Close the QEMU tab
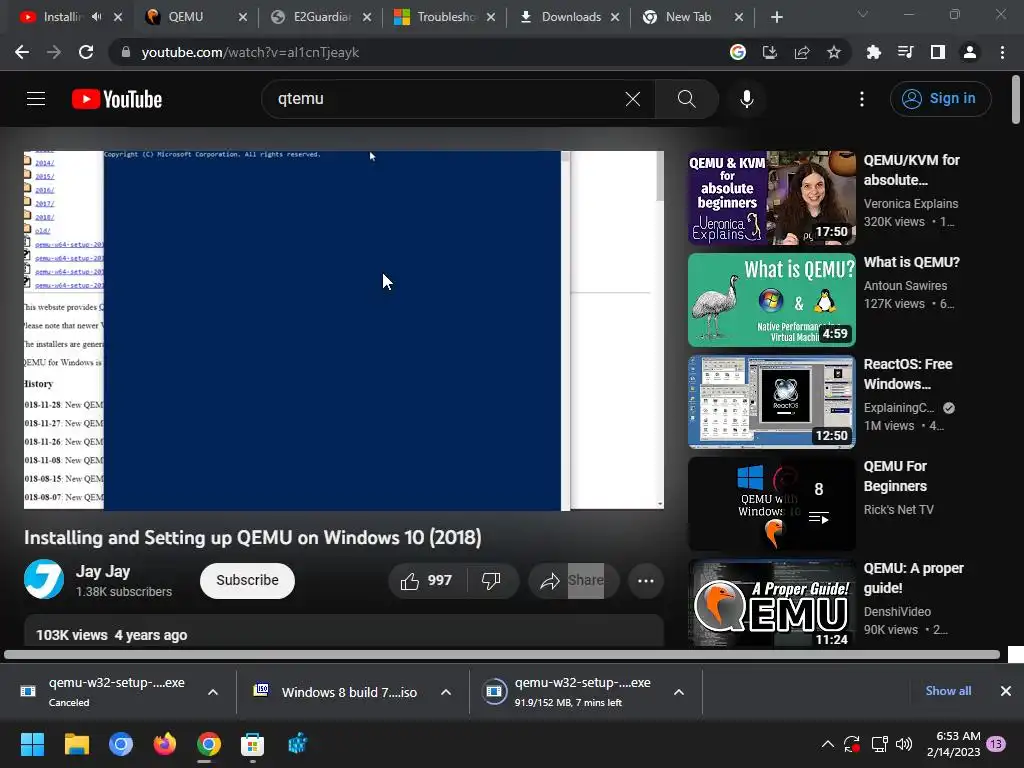The image size is (1024, 768). [x=243, y=17]
